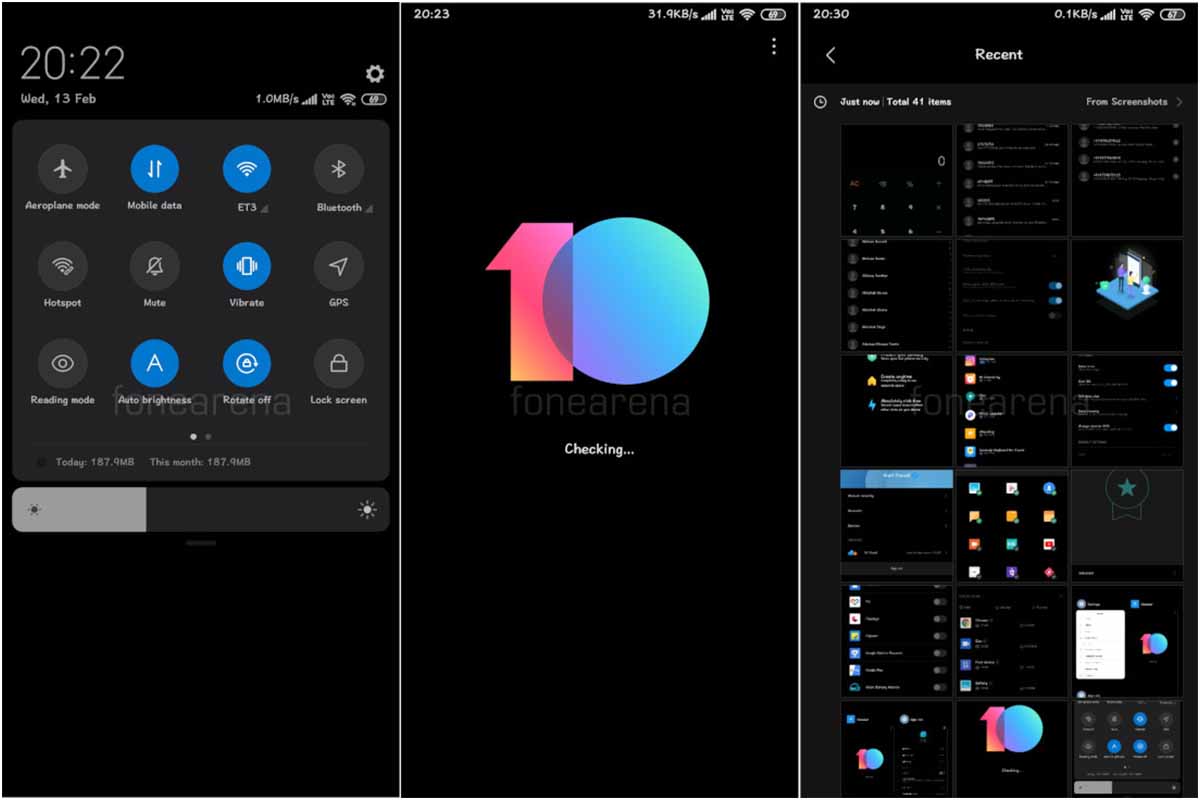Tap the Rotate off tile
This screenshot has height=800, width=1200.
(x=247, y=363)
